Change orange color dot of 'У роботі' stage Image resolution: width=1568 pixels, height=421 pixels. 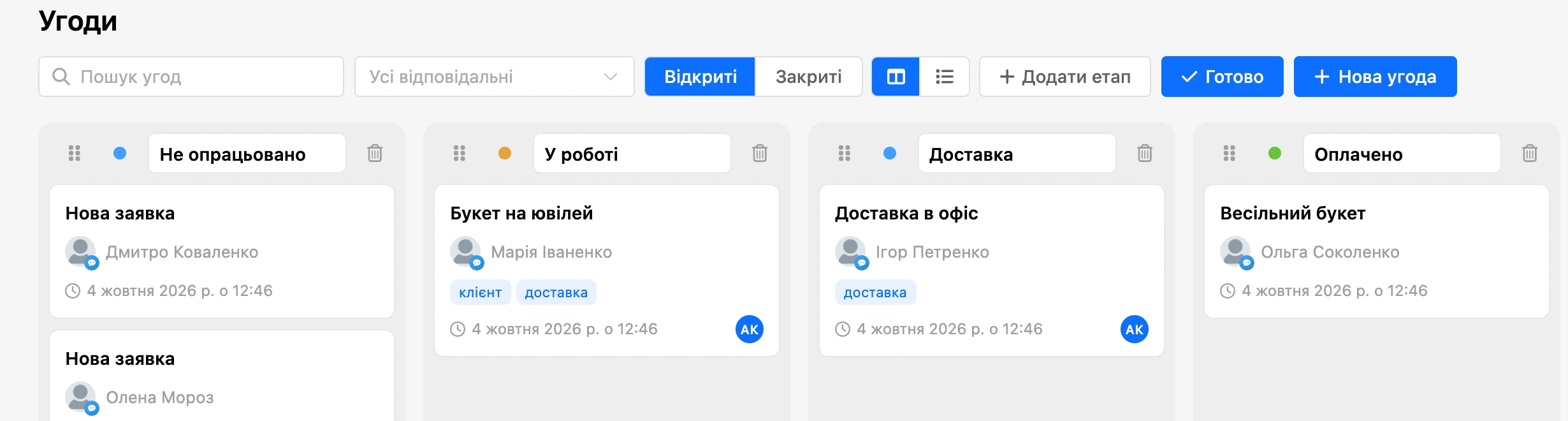tap(505, 153)
